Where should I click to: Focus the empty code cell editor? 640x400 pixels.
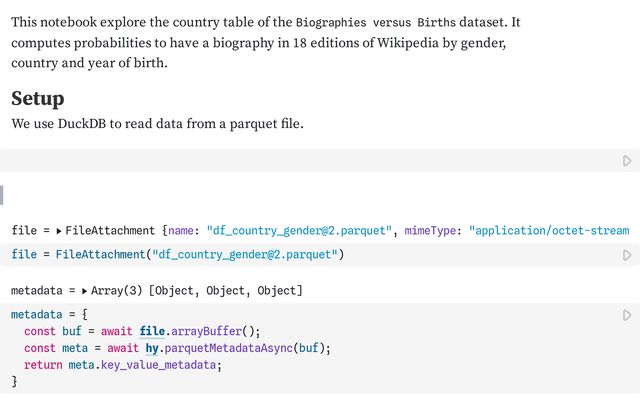(x=310, y=160)
